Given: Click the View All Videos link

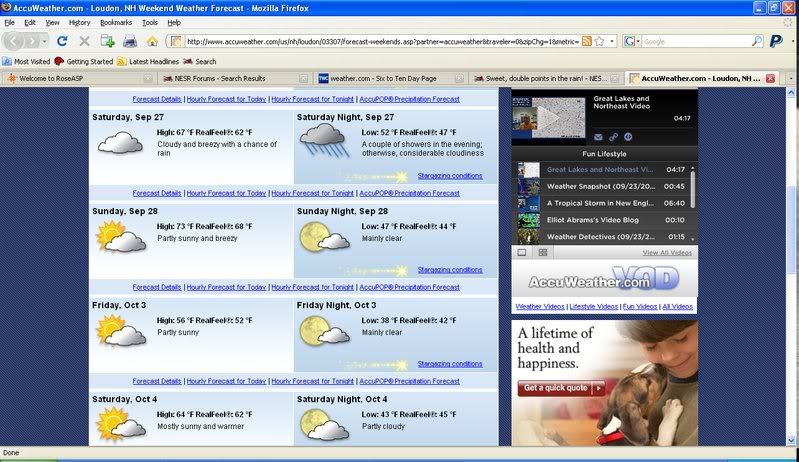Looking at the screenshot, I should coord(667,253).
